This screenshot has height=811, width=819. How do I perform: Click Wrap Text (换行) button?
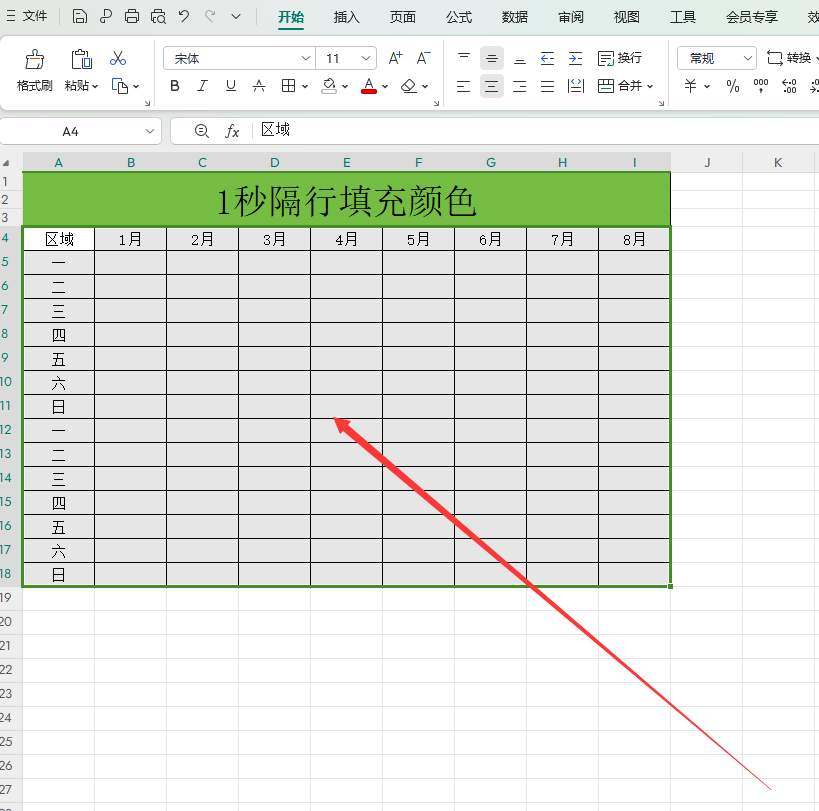point(620,58)
